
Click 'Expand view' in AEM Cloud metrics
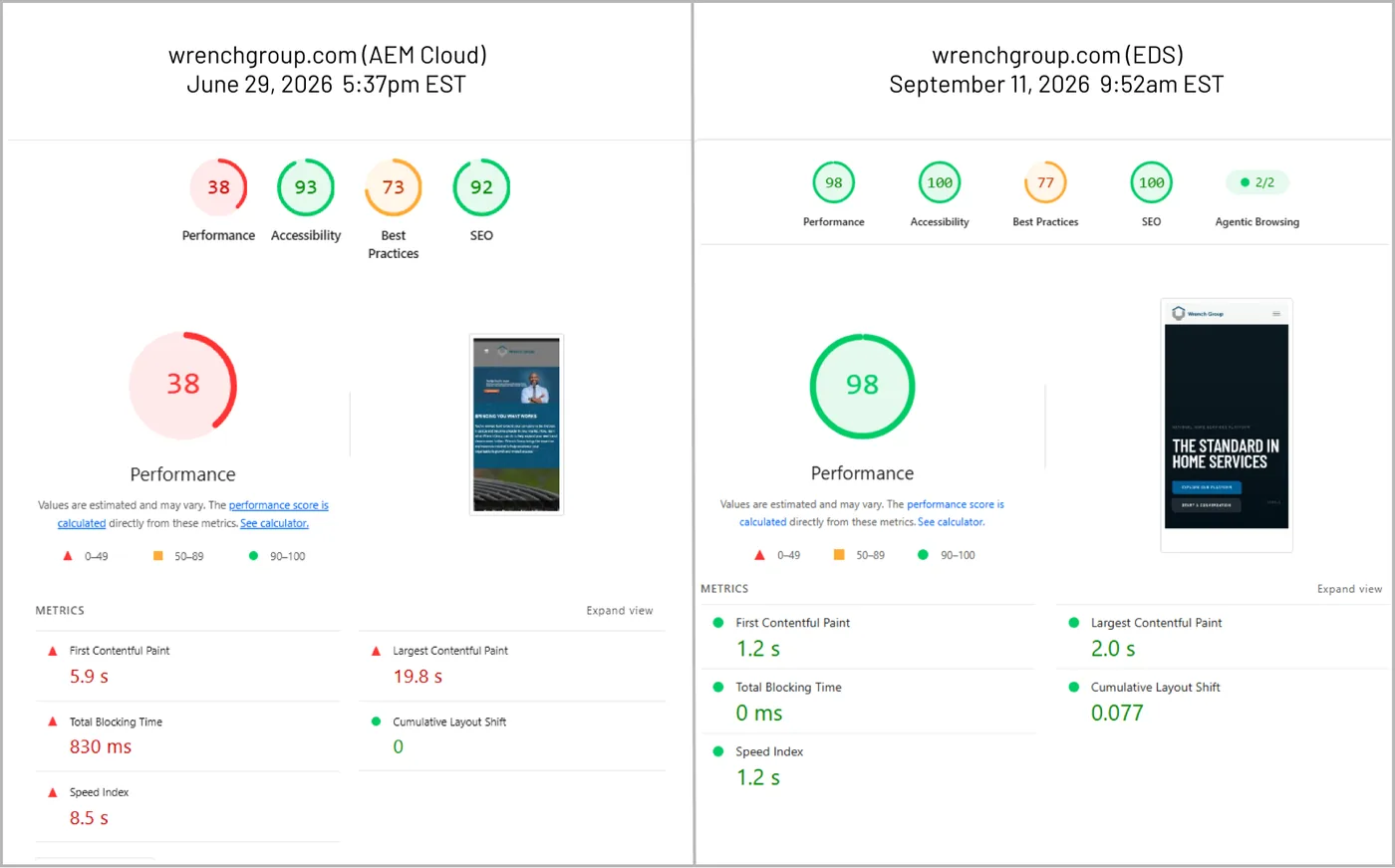click(620, 611)
